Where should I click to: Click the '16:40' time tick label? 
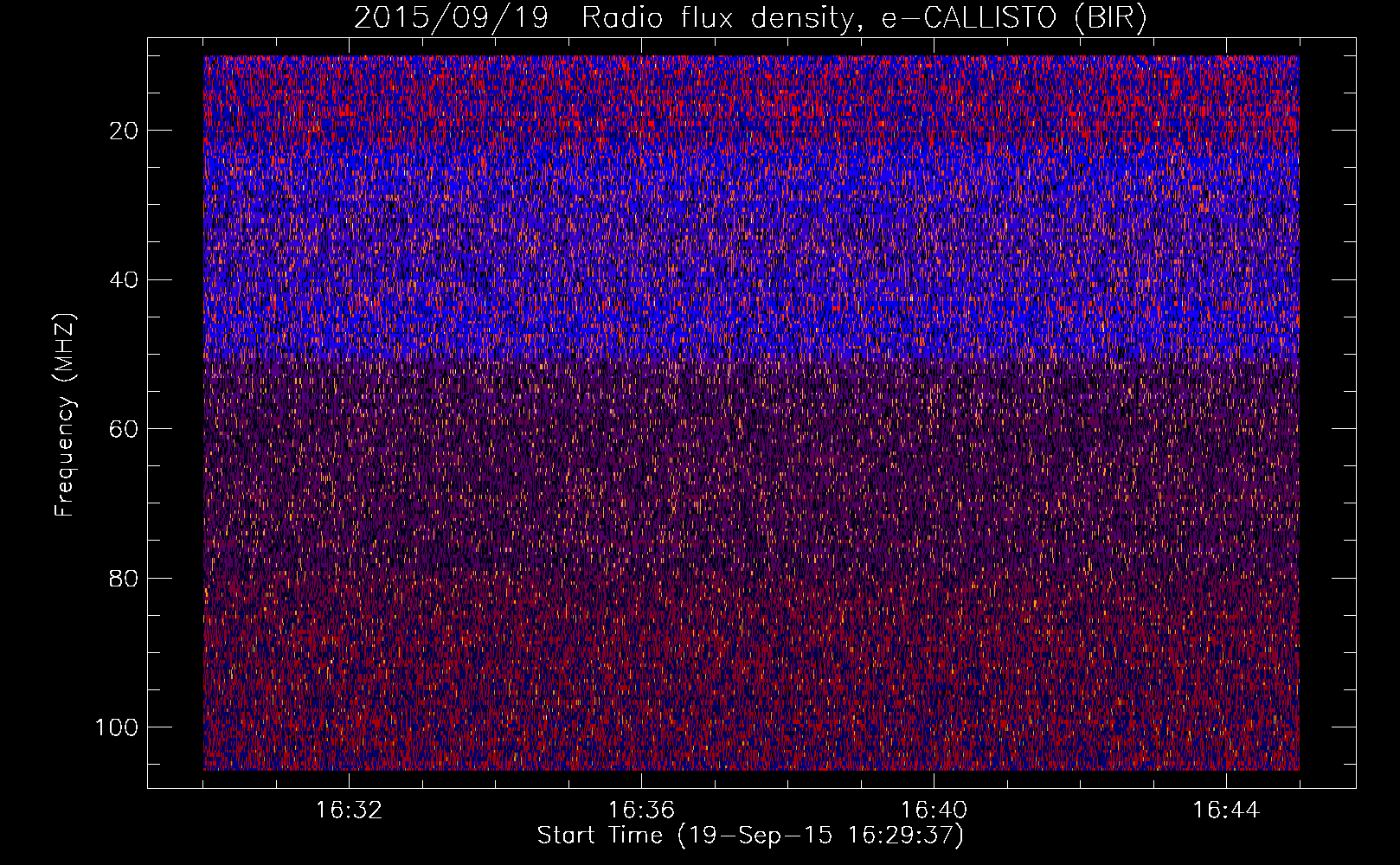(x=934, y=811)
